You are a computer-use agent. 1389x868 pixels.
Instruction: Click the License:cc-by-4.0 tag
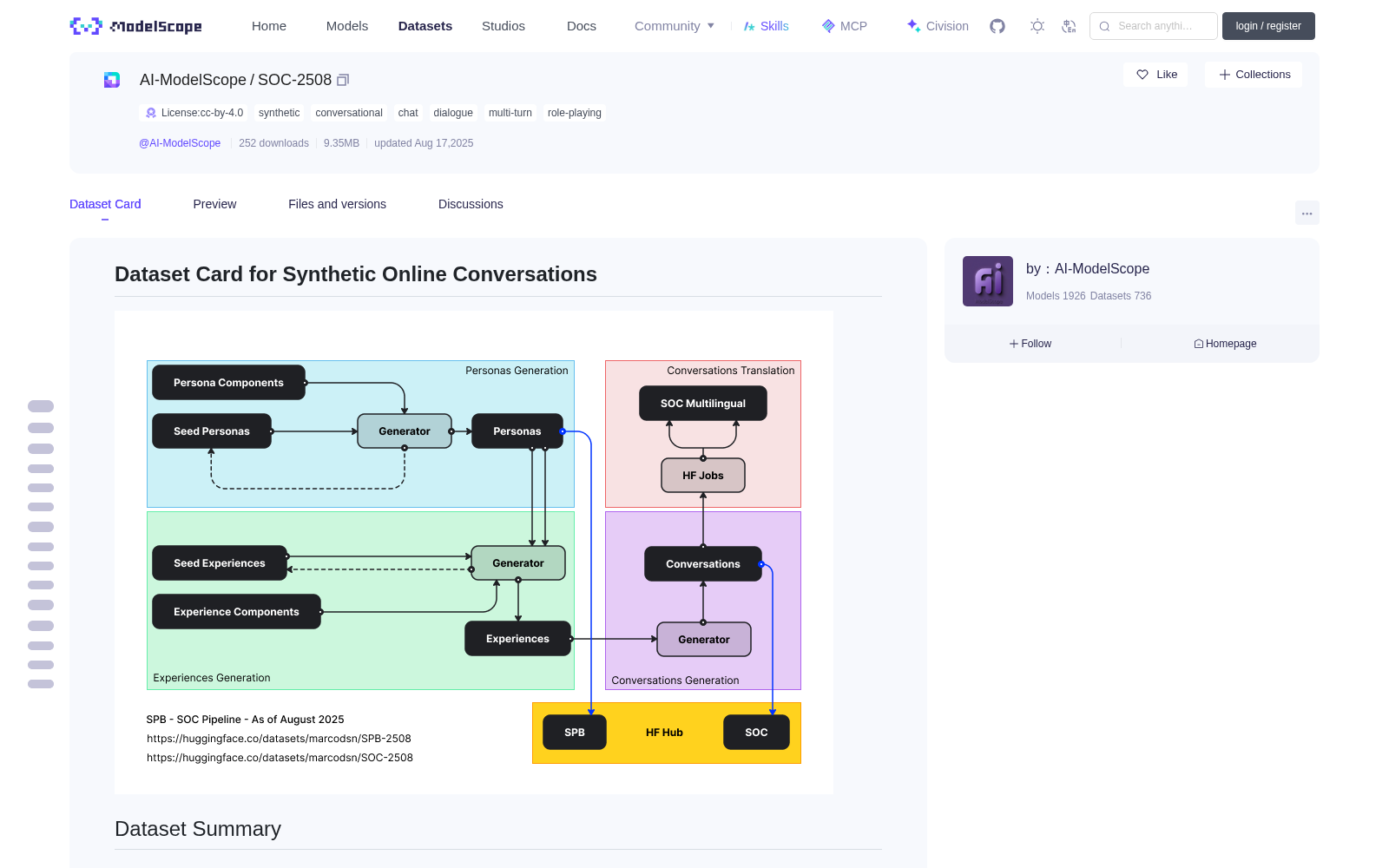pyautogui.click(x=194, y=113)
